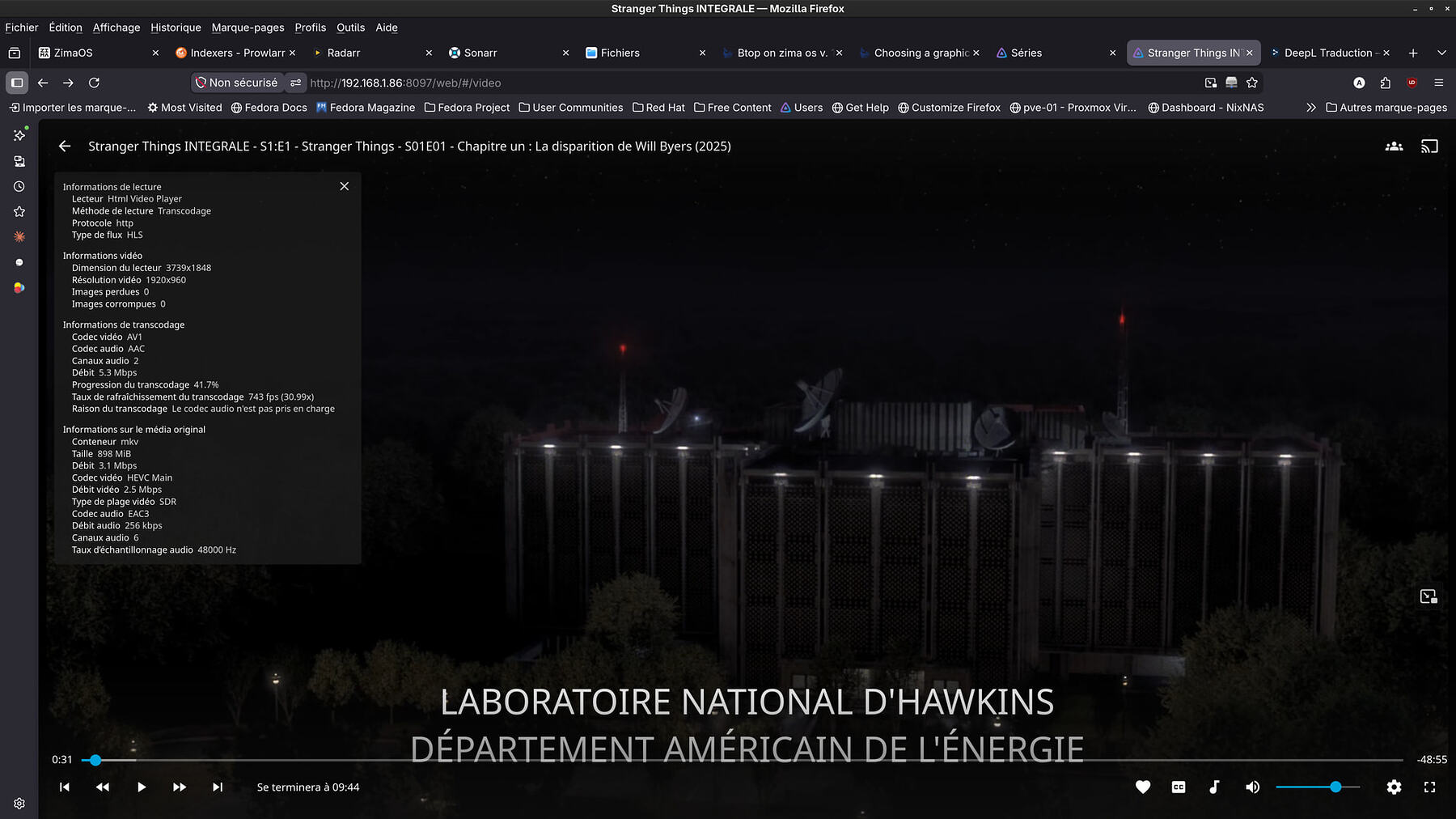Go forward one page in browser
Image resolution: width=1456 pixels, height=819 pixels.
click(x=68, y=83)
